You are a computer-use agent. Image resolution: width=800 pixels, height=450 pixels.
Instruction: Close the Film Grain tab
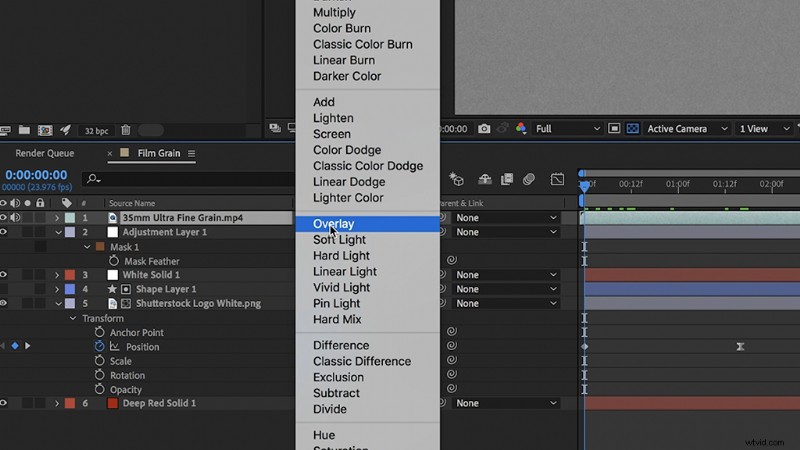point(110,153)
